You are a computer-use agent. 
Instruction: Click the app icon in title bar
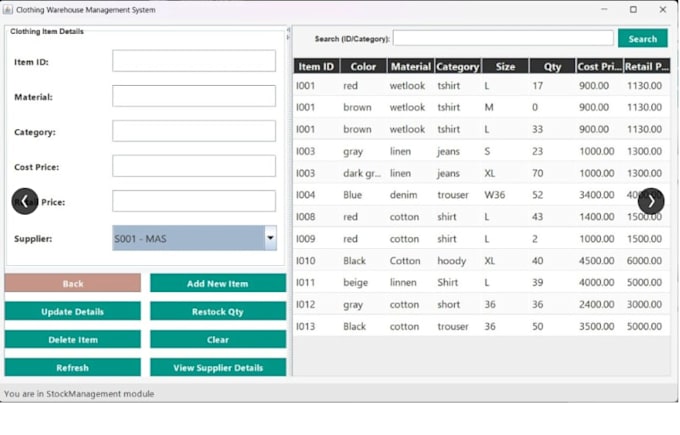click(7, 10)
